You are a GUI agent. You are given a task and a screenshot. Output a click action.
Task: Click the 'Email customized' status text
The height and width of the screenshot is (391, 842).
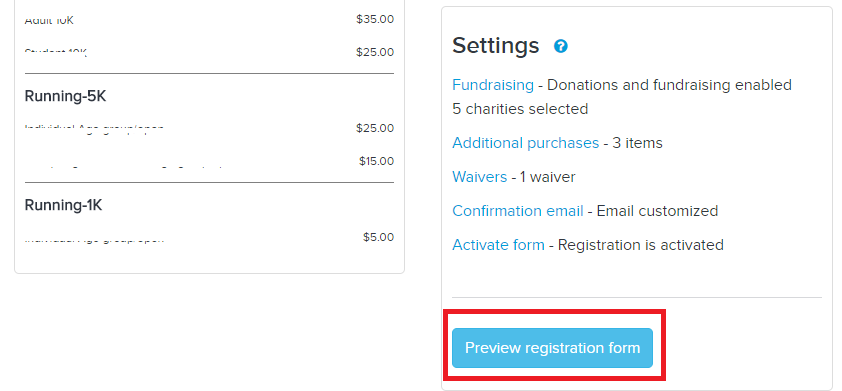[x=657, y=211]
